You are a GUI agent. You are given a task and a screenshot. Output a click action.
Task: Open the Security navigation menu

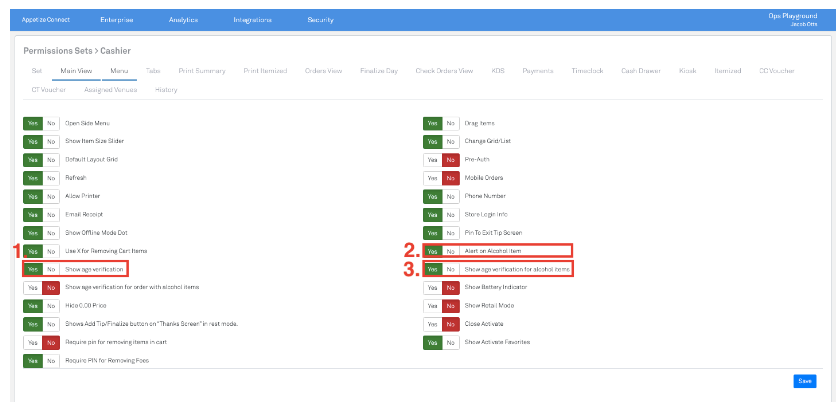[320, 20]
